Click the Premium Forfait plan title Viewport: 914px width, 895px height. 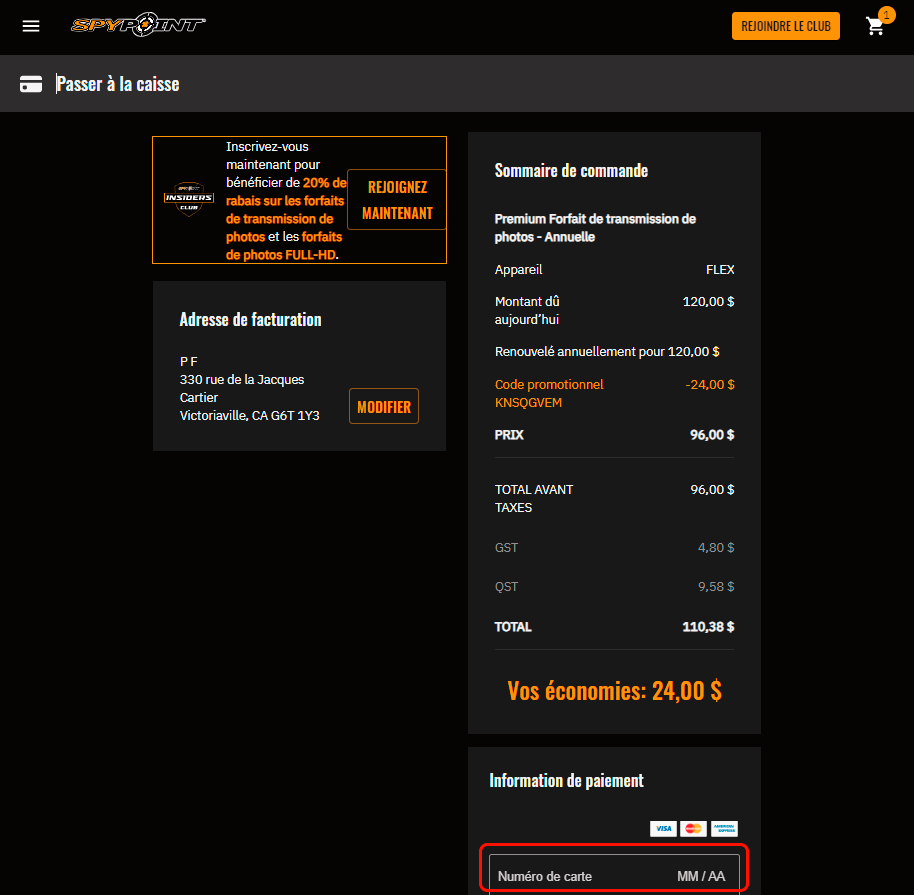coord(595,228)
